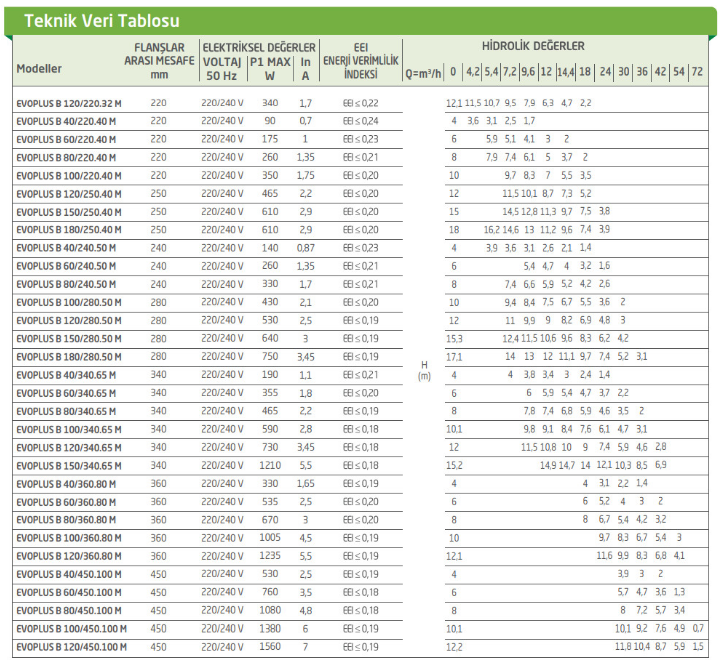
Task: Click flow rate header 72
Action: 697,71
